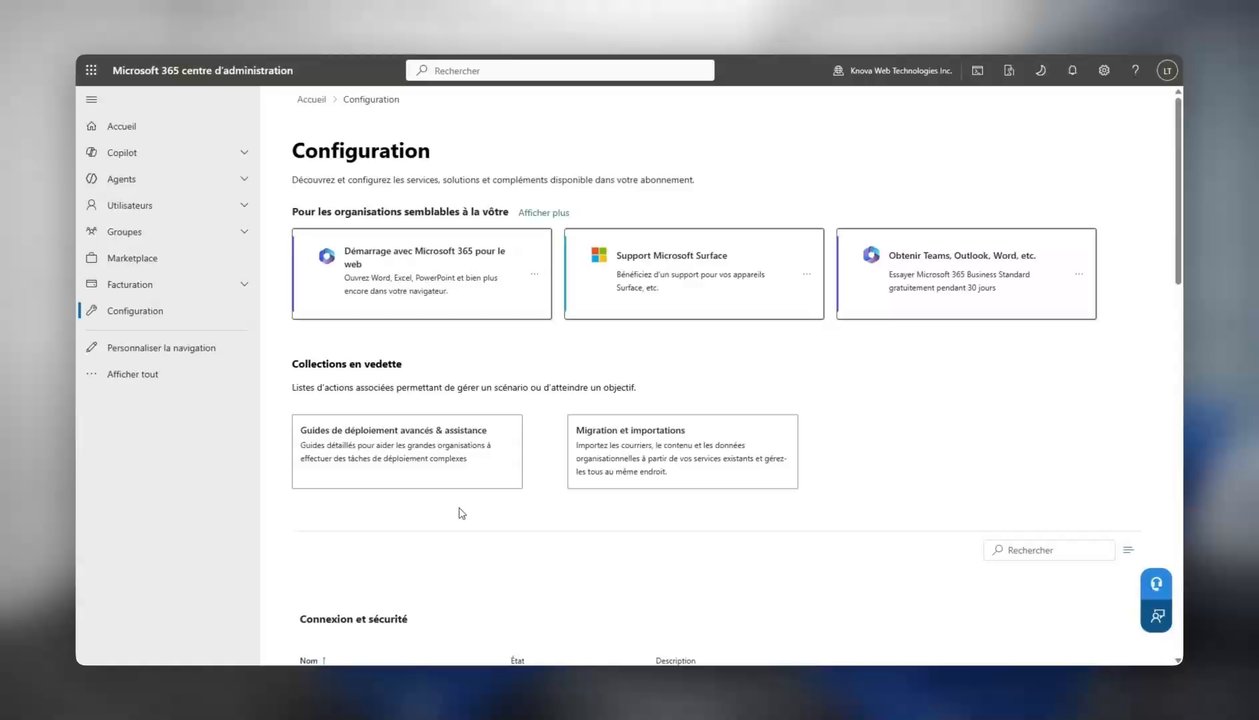
Task: Click the Afficher plus link
Action: [543, 212]
